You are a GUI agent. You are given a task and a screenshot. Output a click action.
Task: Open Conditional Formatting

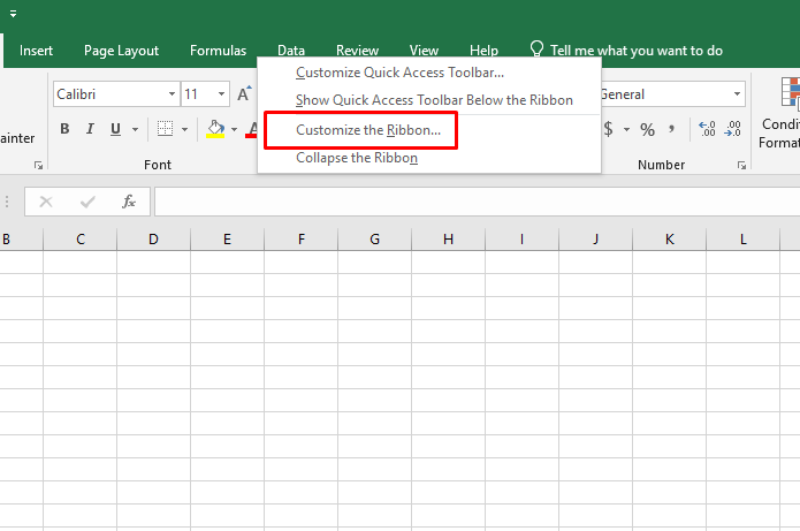click(x=780, y=114)
